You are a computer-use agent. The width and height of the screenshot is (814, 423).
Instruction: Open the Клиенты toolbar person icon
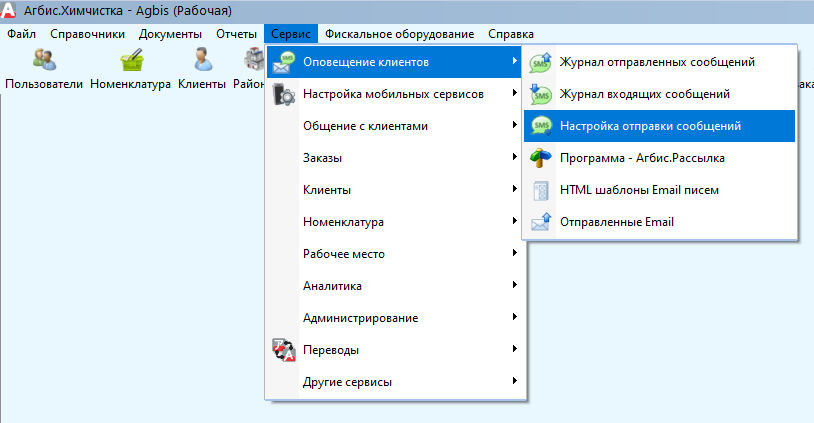click(202, 59)
